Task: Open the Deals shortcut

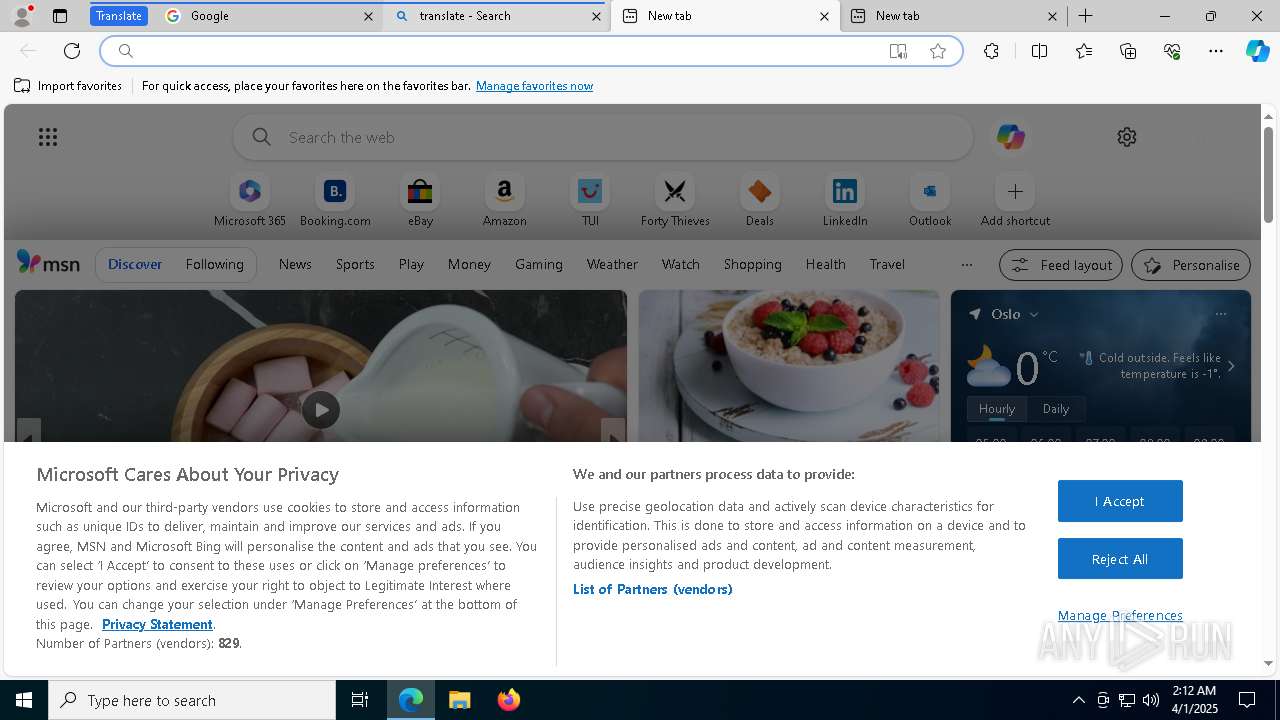Action: click(760, 201)
